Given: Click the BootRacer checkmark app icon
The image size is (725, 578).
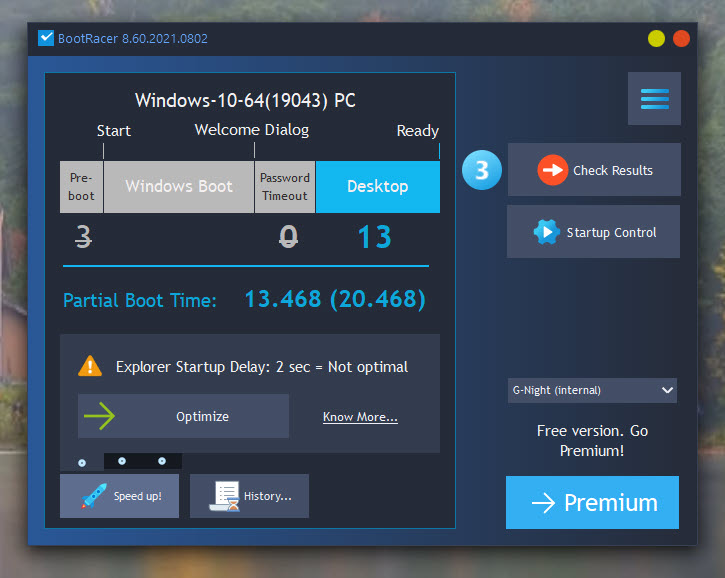Looking at the screenshot, I should (x=46, y=38).
